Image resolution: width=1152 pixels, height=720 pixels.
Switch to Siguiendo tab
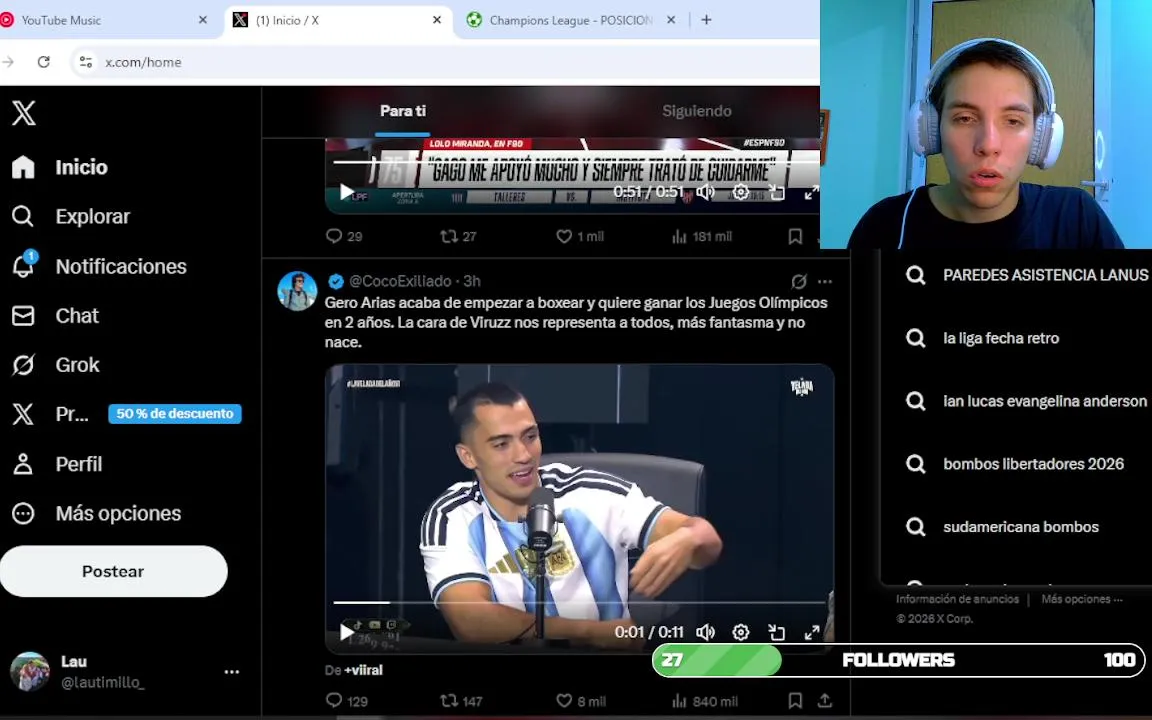696,111
